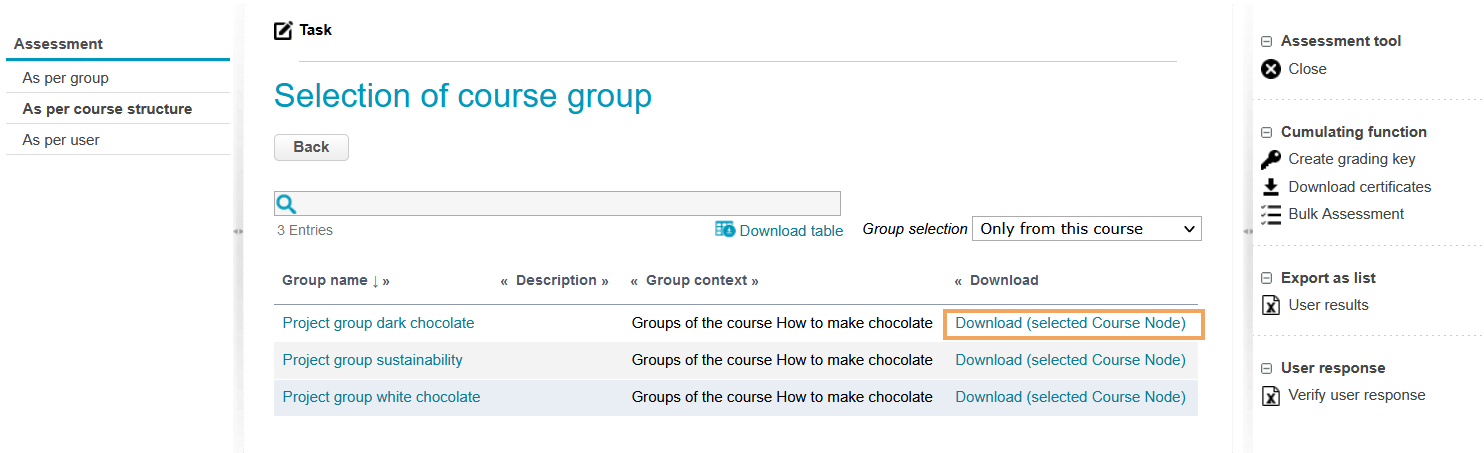Click the key icon for Create grading key

[1270, 159]
